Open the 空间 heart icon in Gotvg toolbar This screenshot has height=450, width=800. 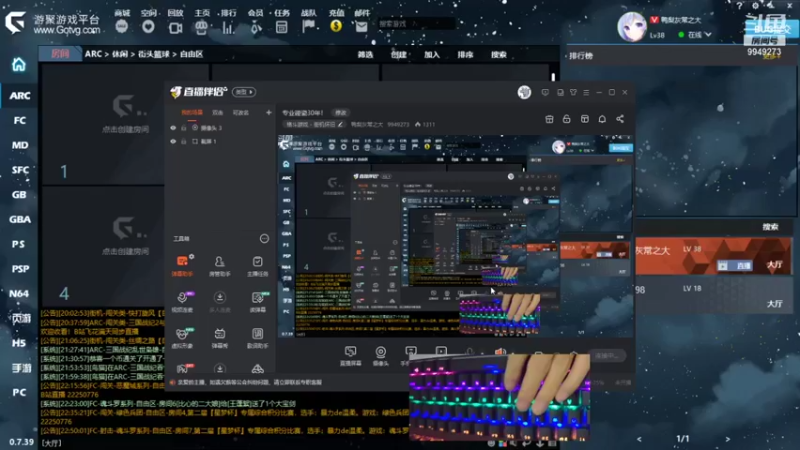[x=148, y=26]
